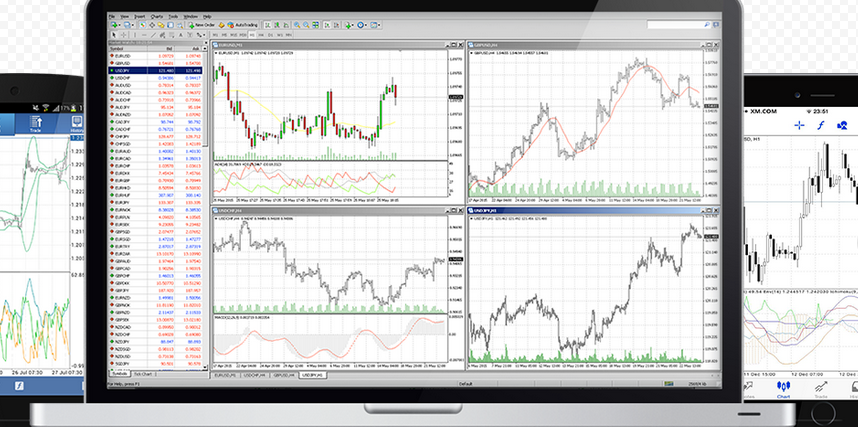Open the Charts menu
Screen dimensions: 858x427
(156, 16)
